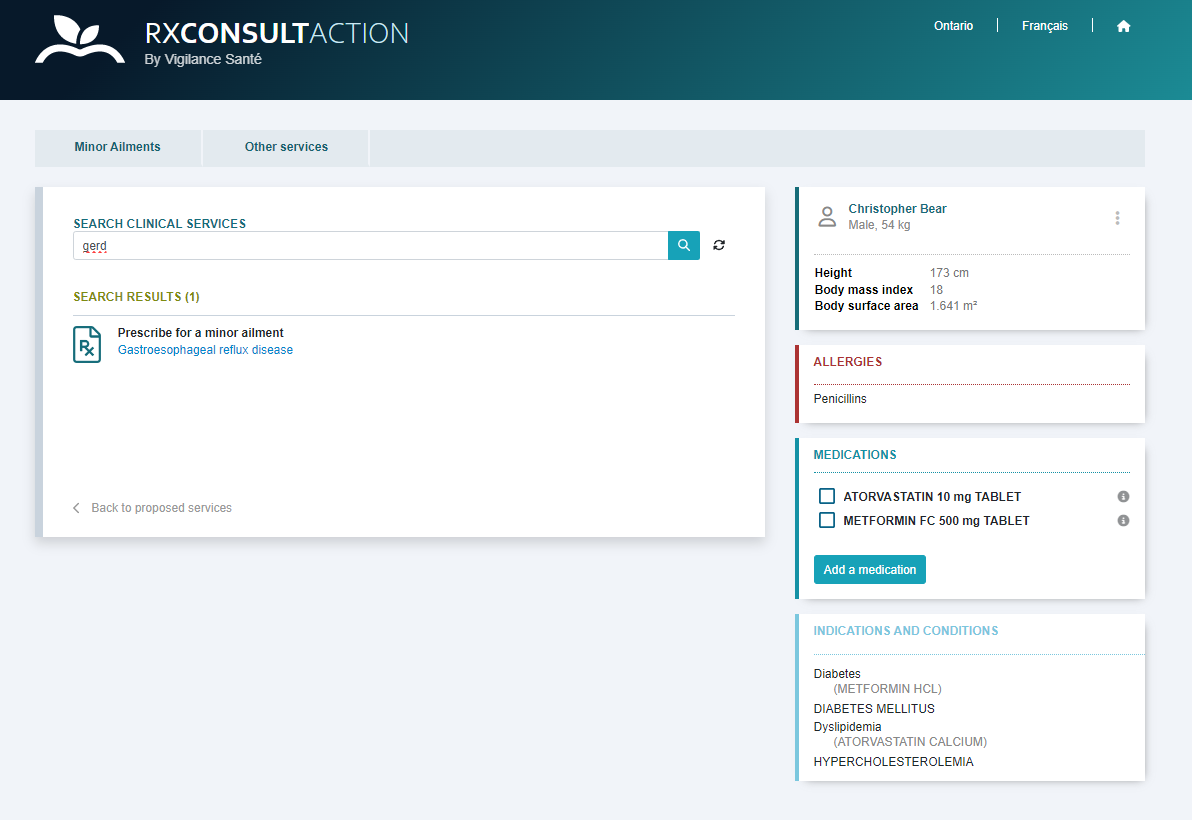Viewport: 1192px width, 820px height.
Task: Click the back chevron near proposed services
Action: (x=75, y=508)
